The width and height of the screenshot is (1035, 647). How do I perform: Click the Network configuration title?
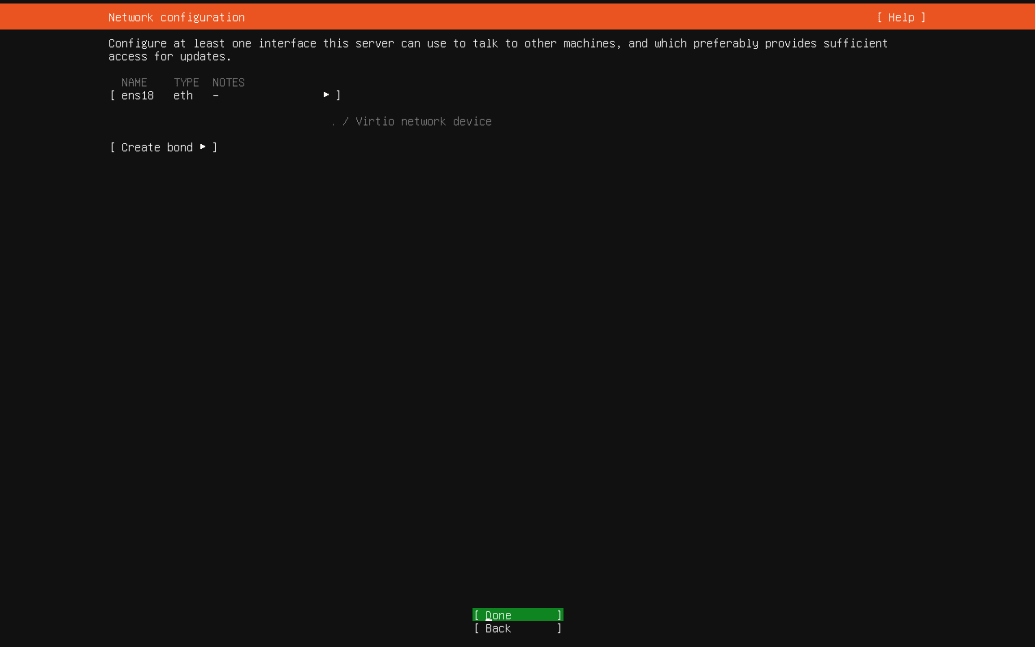click(x=175, y=17)
